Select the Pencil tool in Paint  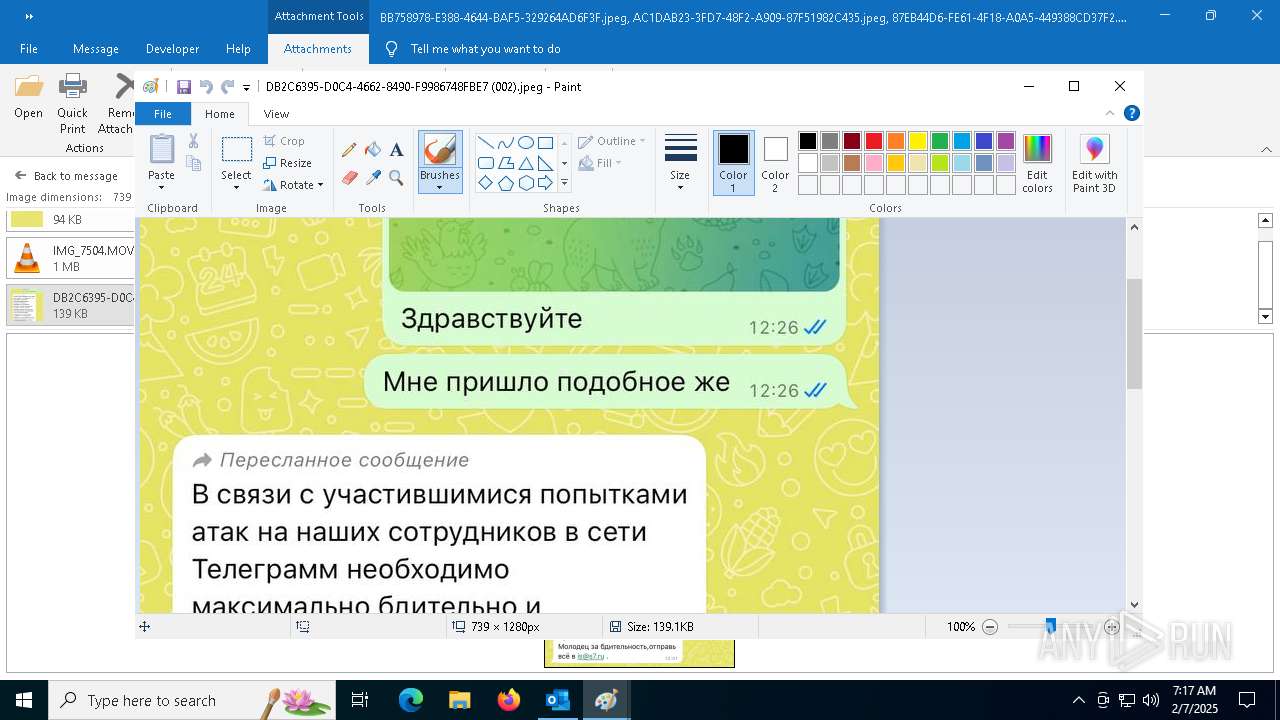349,150
